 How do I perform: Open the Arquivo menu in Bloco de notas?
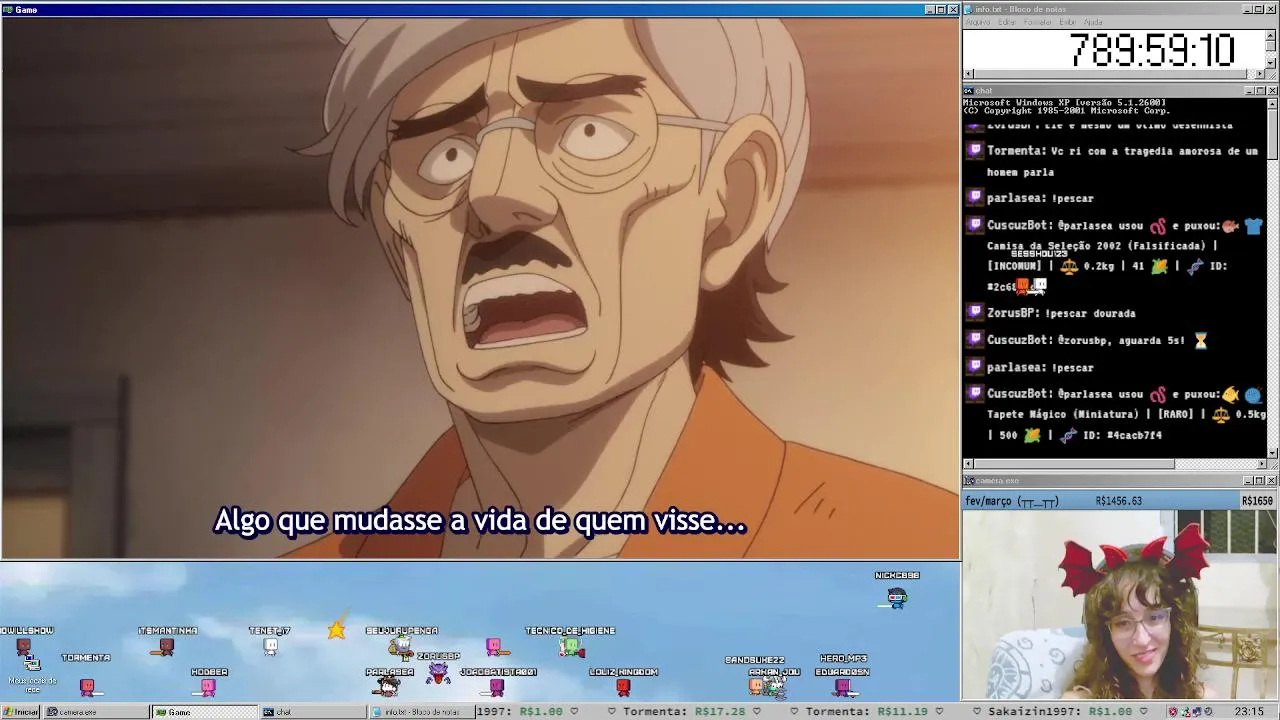[978, 22]
